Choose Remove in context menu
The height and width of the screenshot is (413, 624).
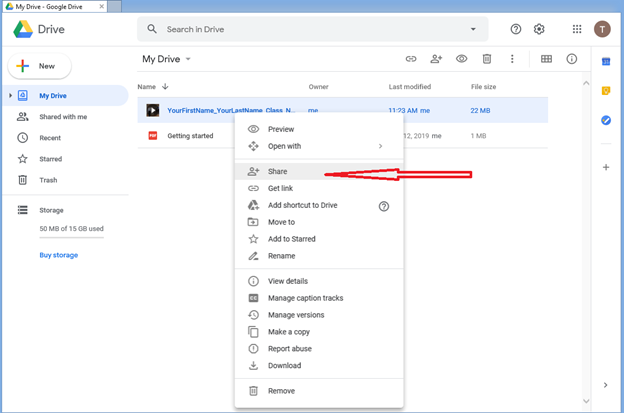(319, 391)
